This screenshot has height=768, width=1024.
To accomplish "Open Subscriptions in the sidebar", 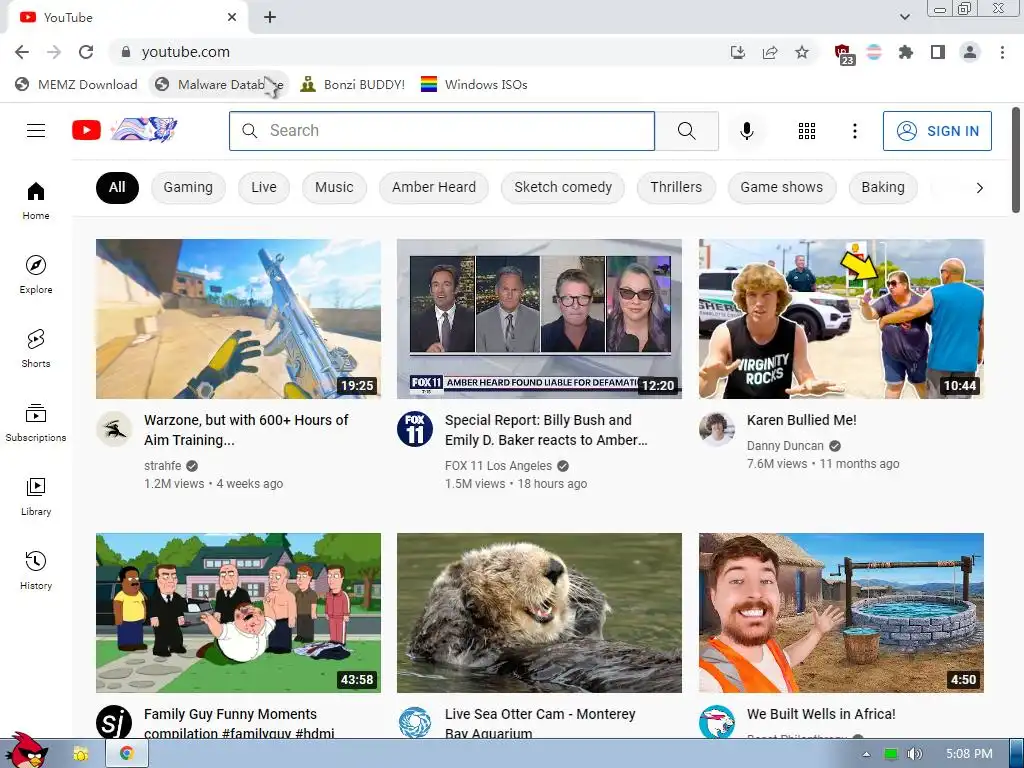I will click(36, 423).
